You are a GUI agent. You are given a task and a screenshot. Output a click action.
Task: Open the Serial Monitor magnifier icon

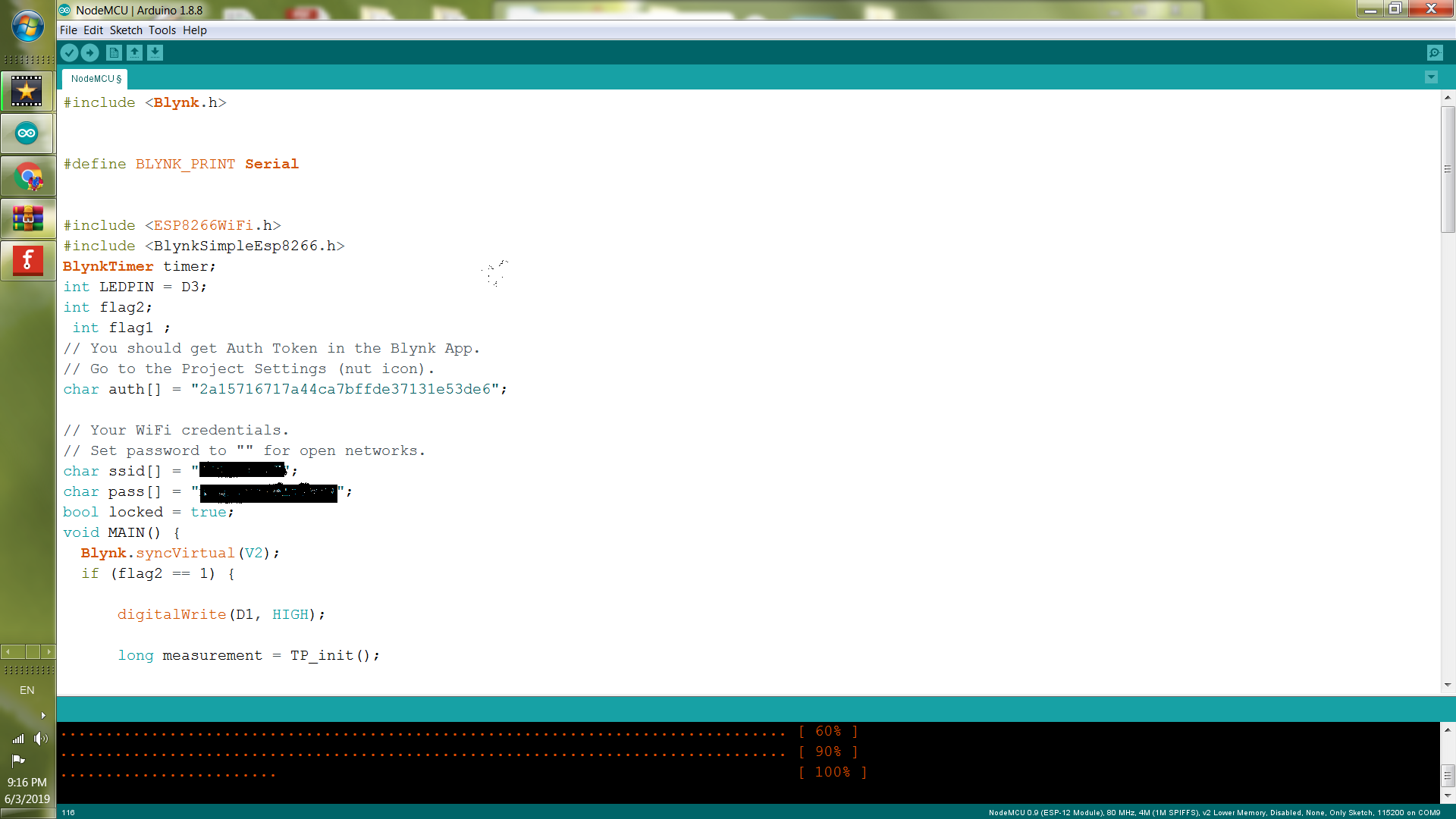pos(1436,52)
